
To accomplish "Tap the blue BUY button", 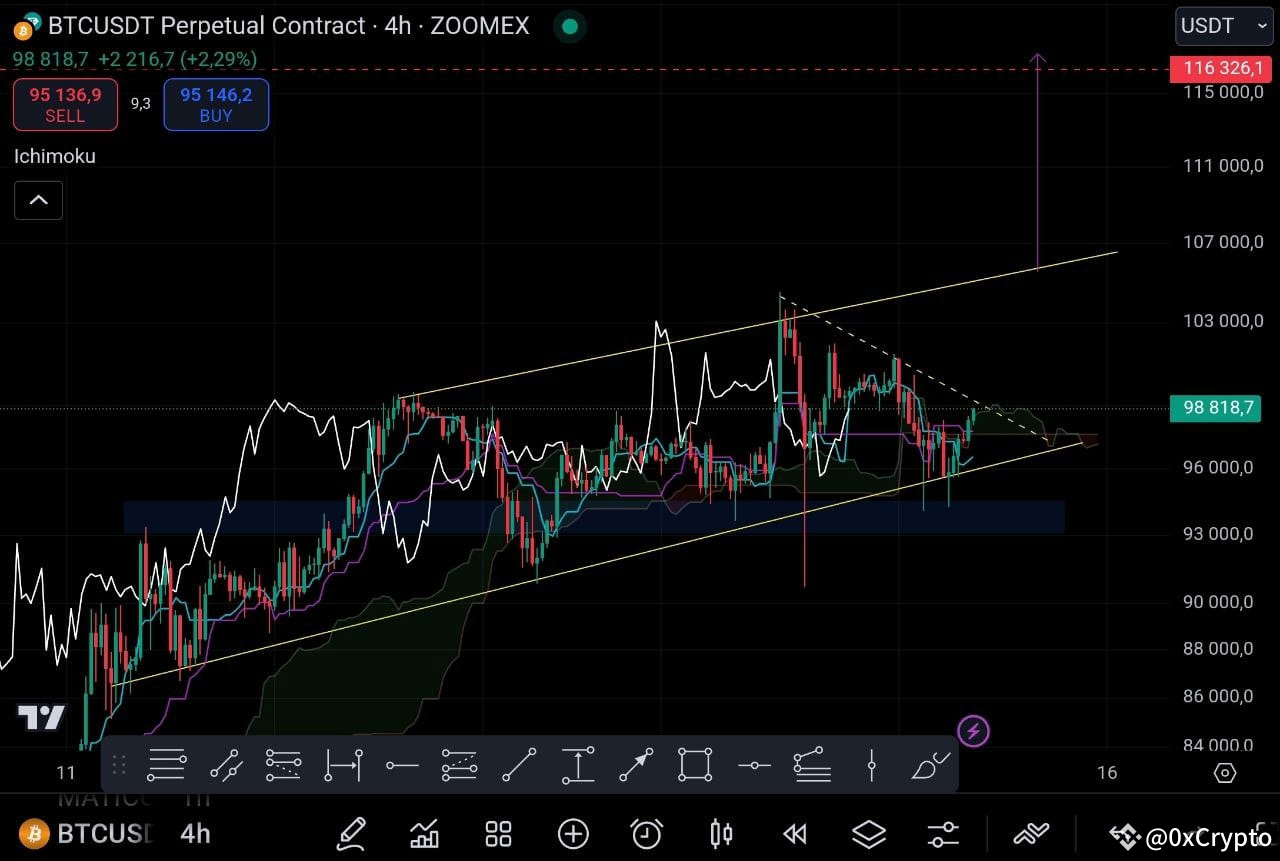I will pyautogui.click(x=216, y=104).
